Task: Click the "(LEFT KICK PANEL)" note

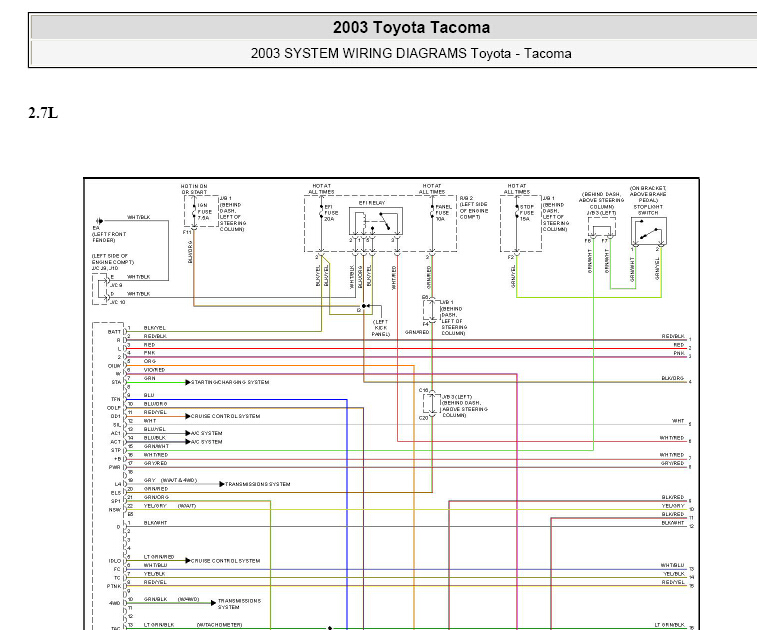Action: point(380,328)
